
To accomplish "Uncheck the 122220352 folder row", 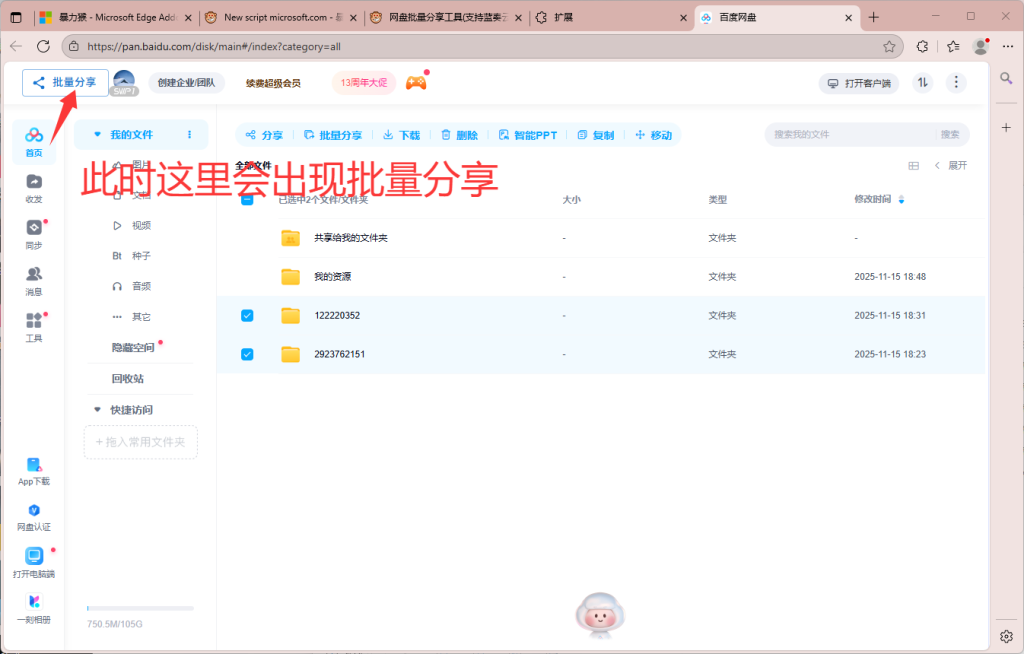I will (x=247, y=315).
